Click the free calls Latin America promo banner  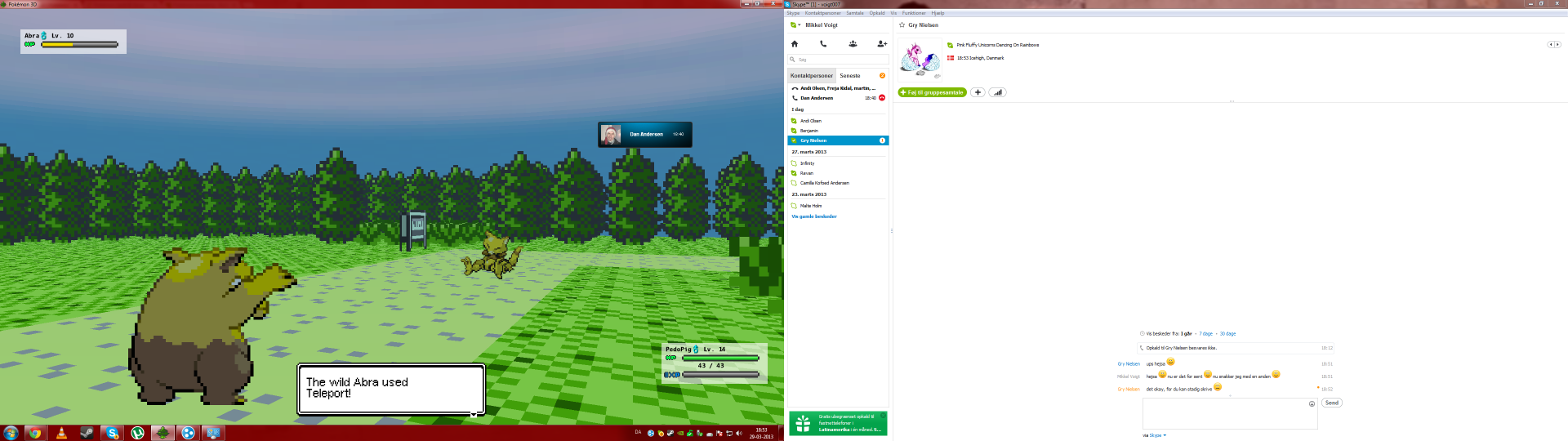click(838, 423)
